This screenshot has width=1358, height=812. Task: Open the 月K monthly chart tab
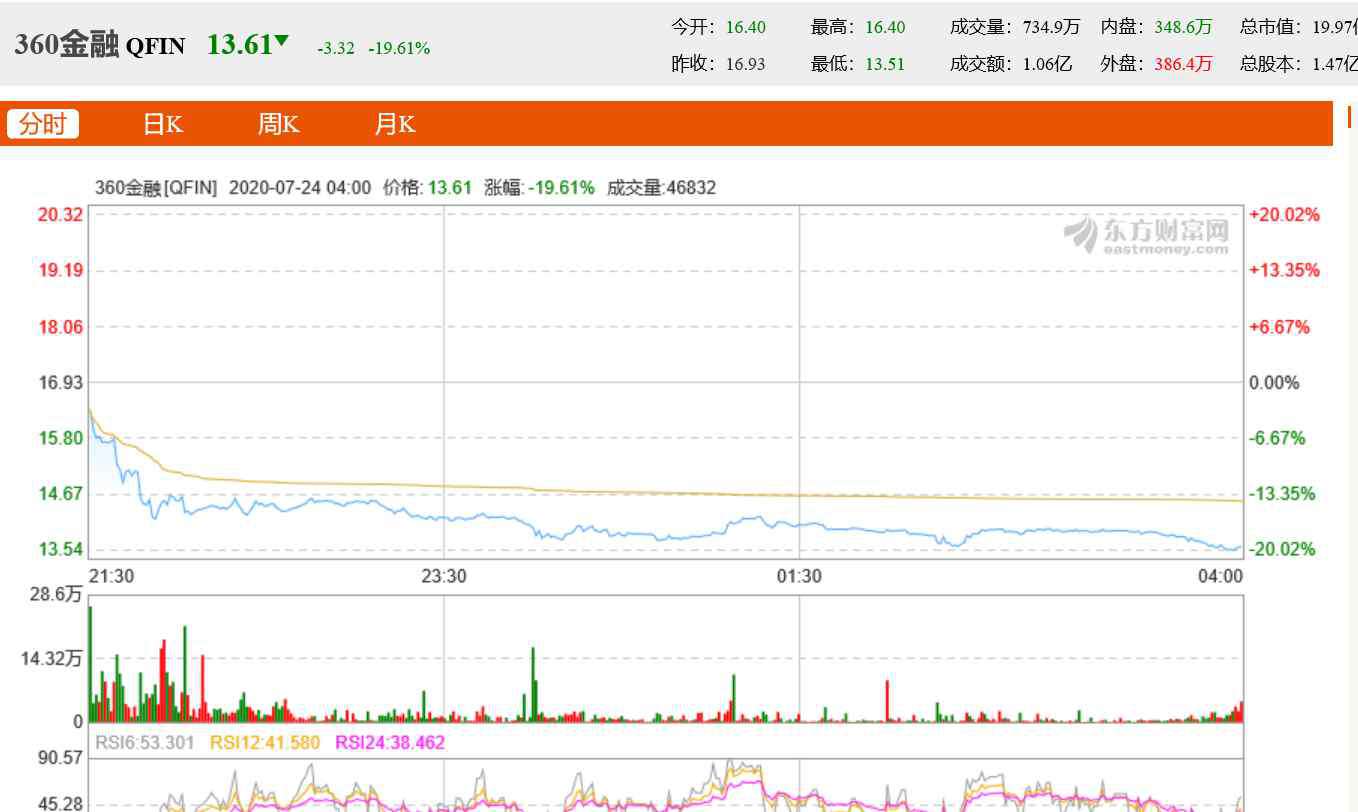coord(395,124)
